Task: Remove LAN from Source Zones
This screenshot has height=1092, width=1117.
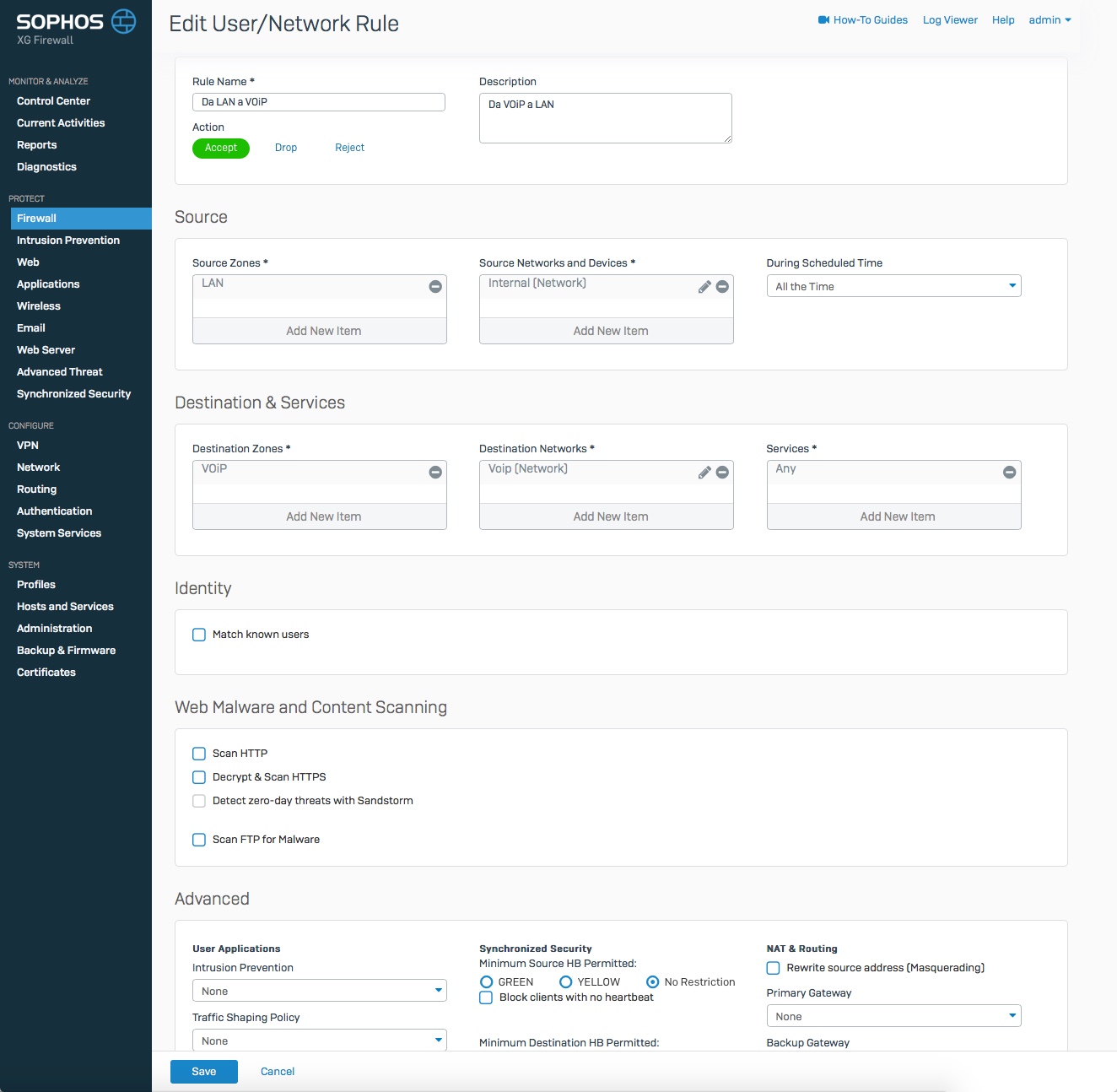Action: click(x=435, y=287)
